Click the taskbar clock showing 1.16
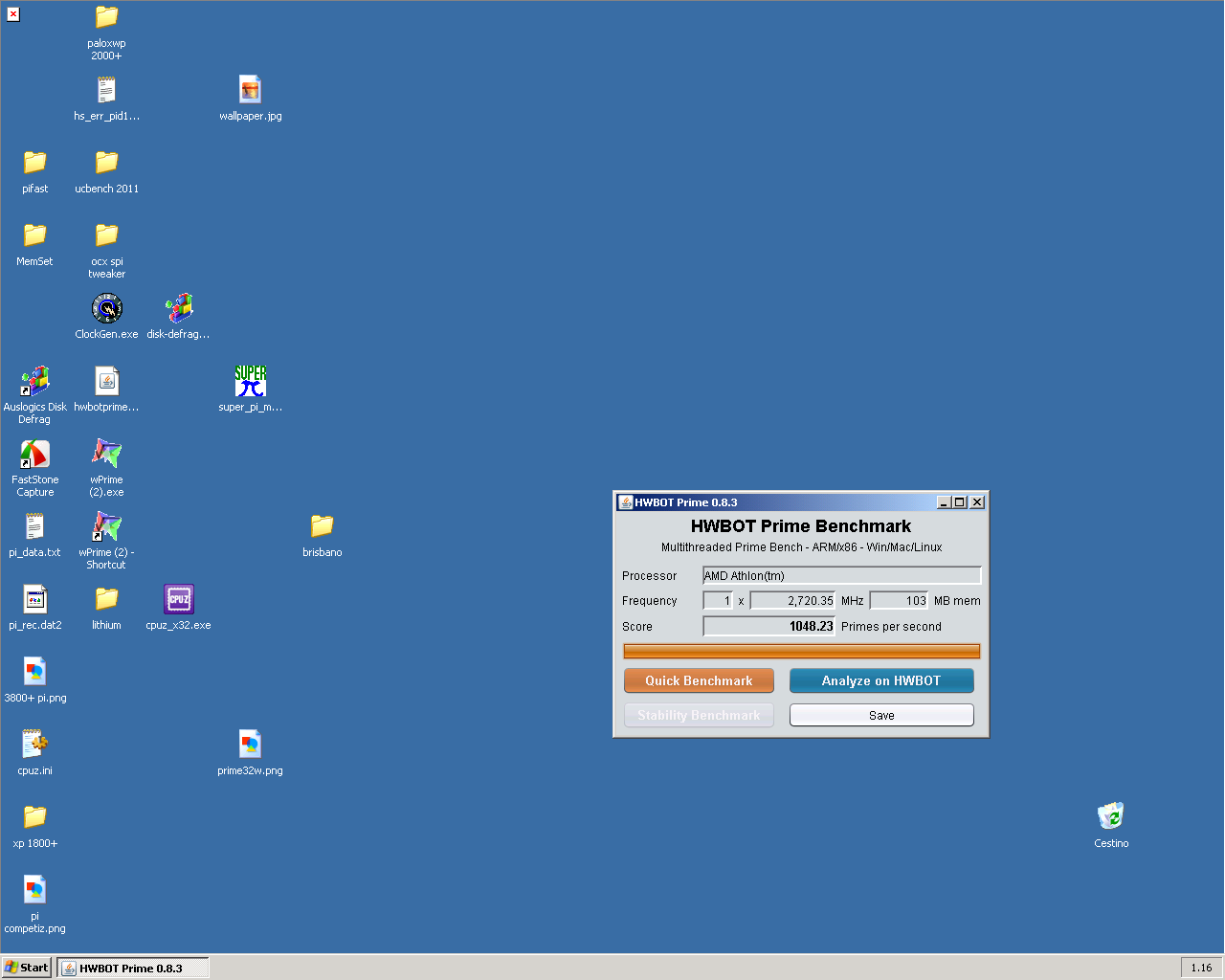1225x980 pixels. click(x=1201, y=968)
